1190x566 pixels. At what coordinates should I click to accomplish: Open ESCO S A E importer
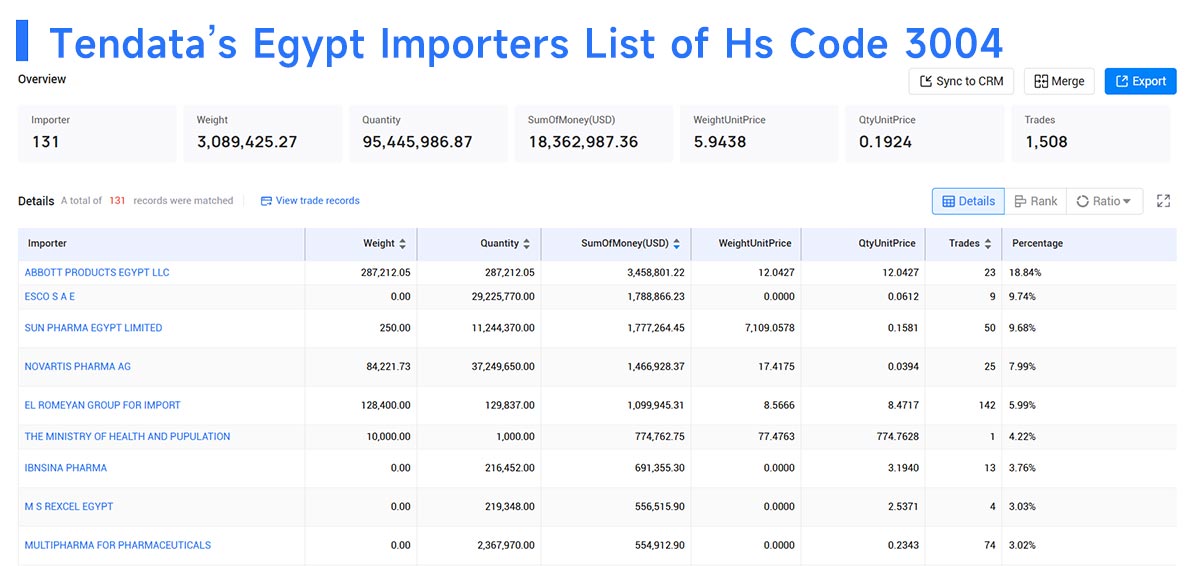click(x=50, y=297)
